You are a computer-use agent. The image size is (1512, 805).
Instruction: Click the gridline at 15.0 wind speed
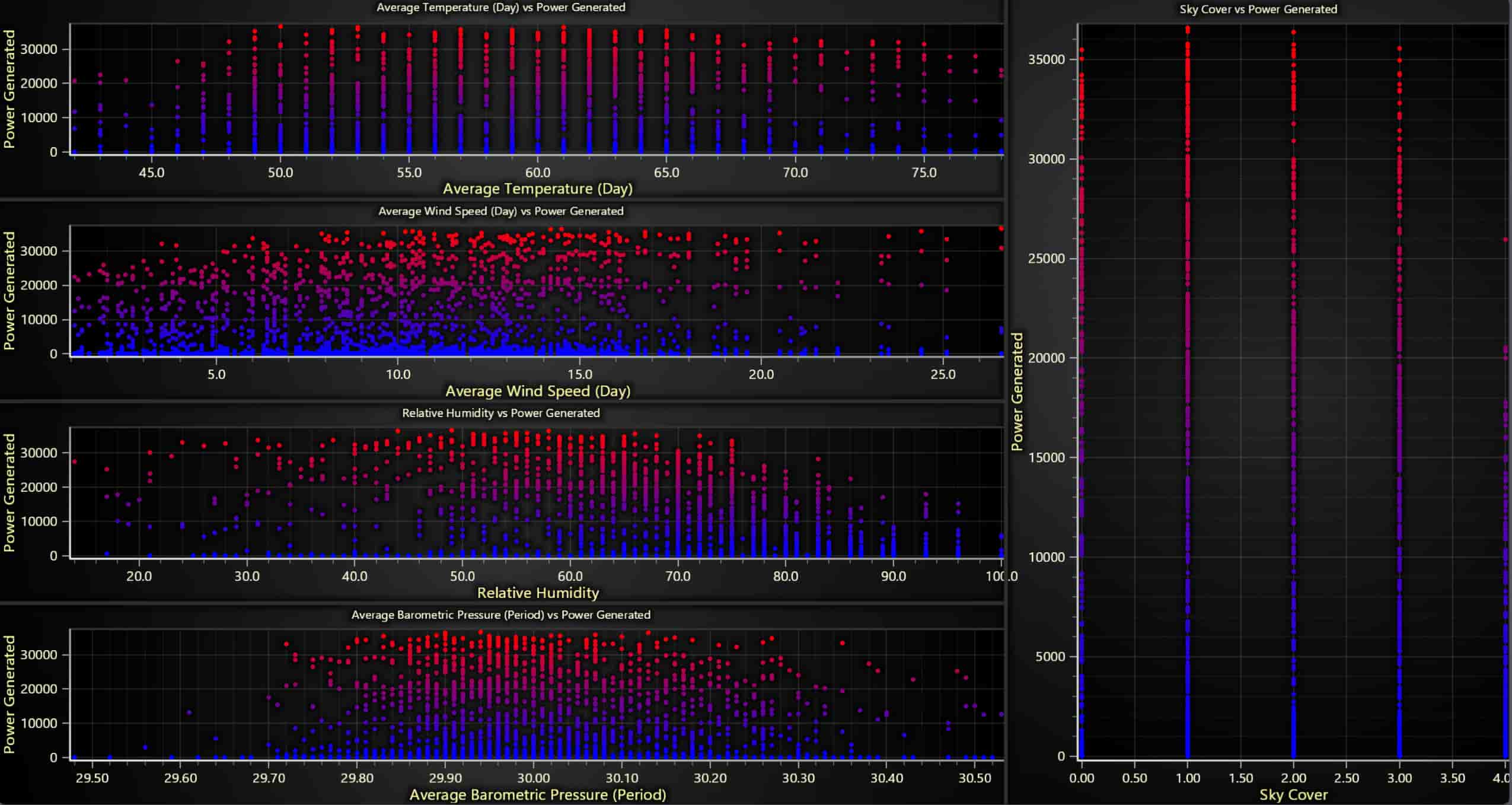click(x=579, y=297)
